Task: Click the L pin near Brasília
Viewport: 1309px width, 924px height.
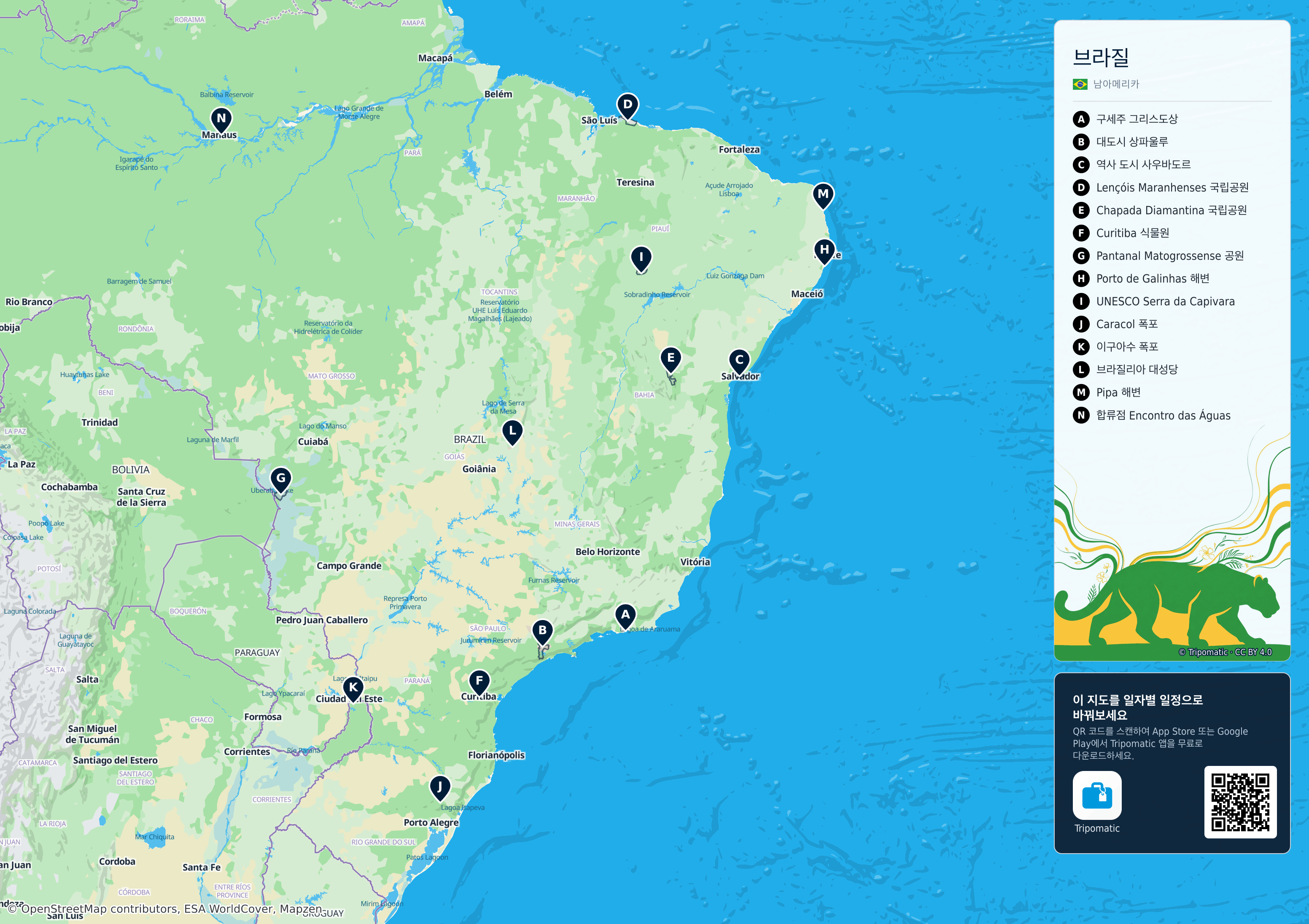Action: [x=512, y=432]
